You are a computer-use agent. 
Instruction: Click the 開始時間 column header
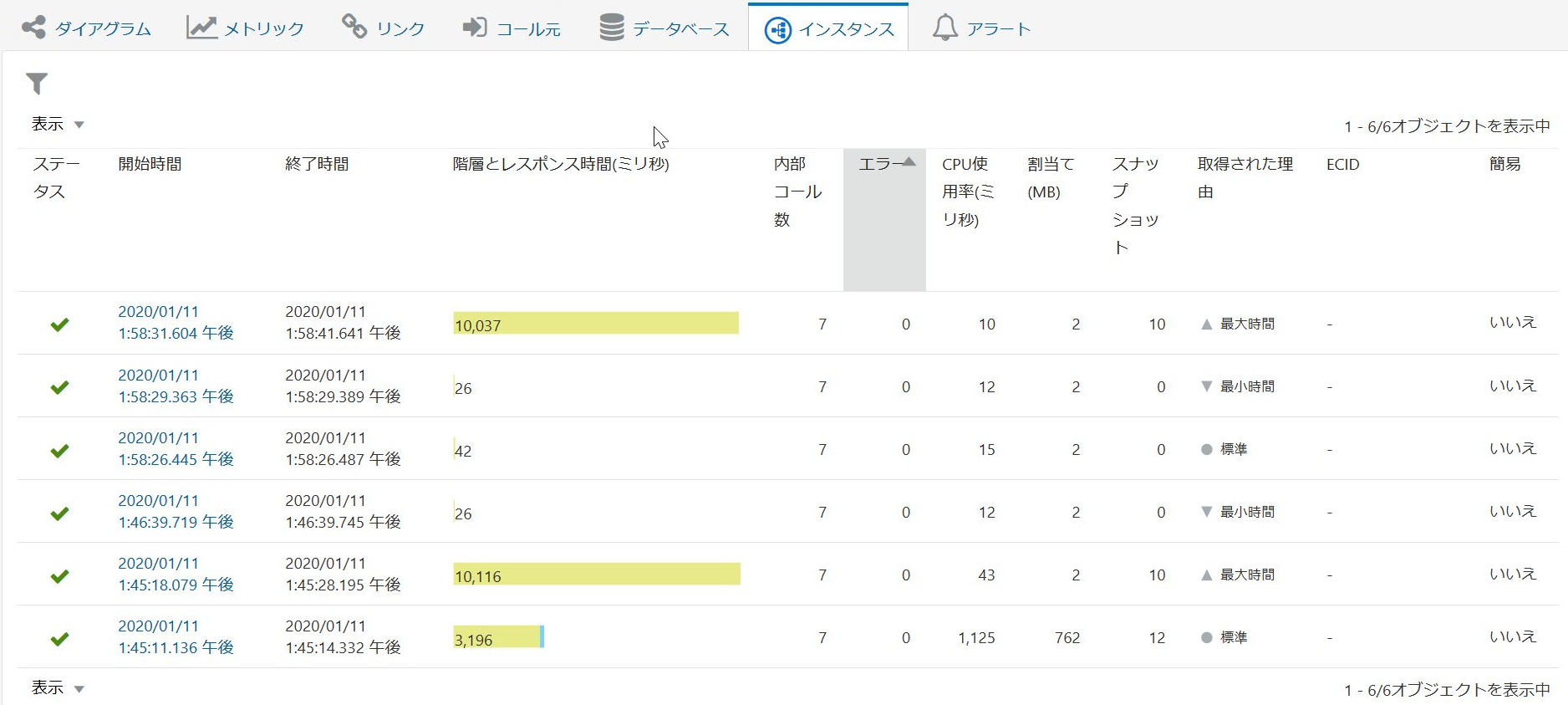click(150, 164)
